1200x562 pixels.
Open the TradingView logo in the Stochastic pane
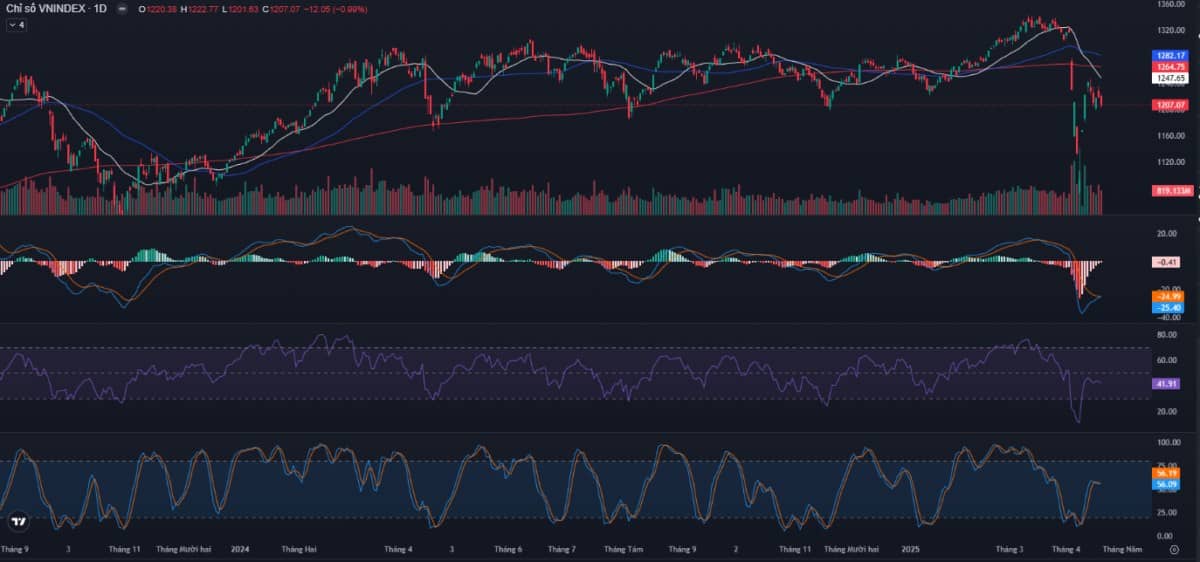pos(17,522)
